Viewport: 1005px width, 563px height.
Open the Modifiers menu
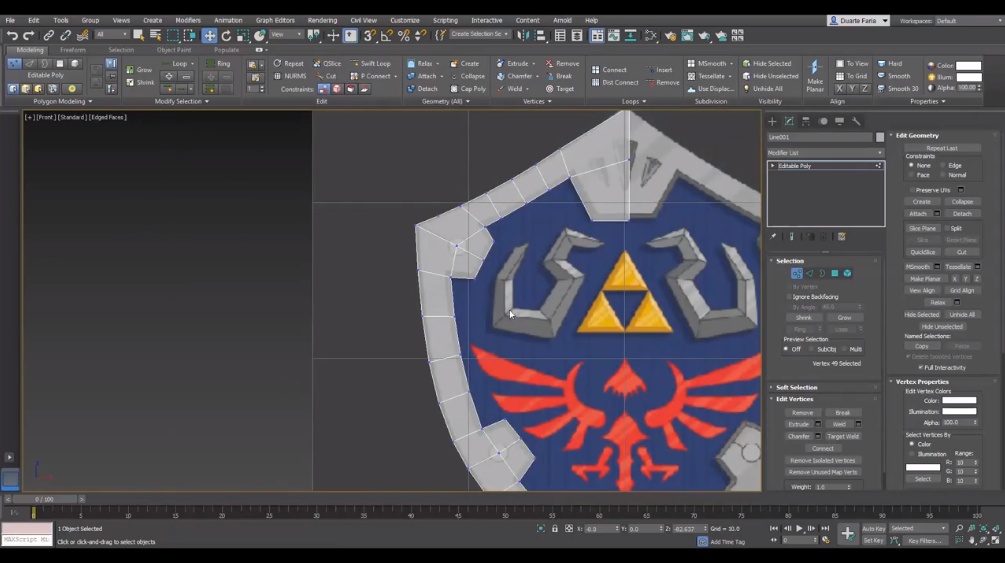coord(188,21)
